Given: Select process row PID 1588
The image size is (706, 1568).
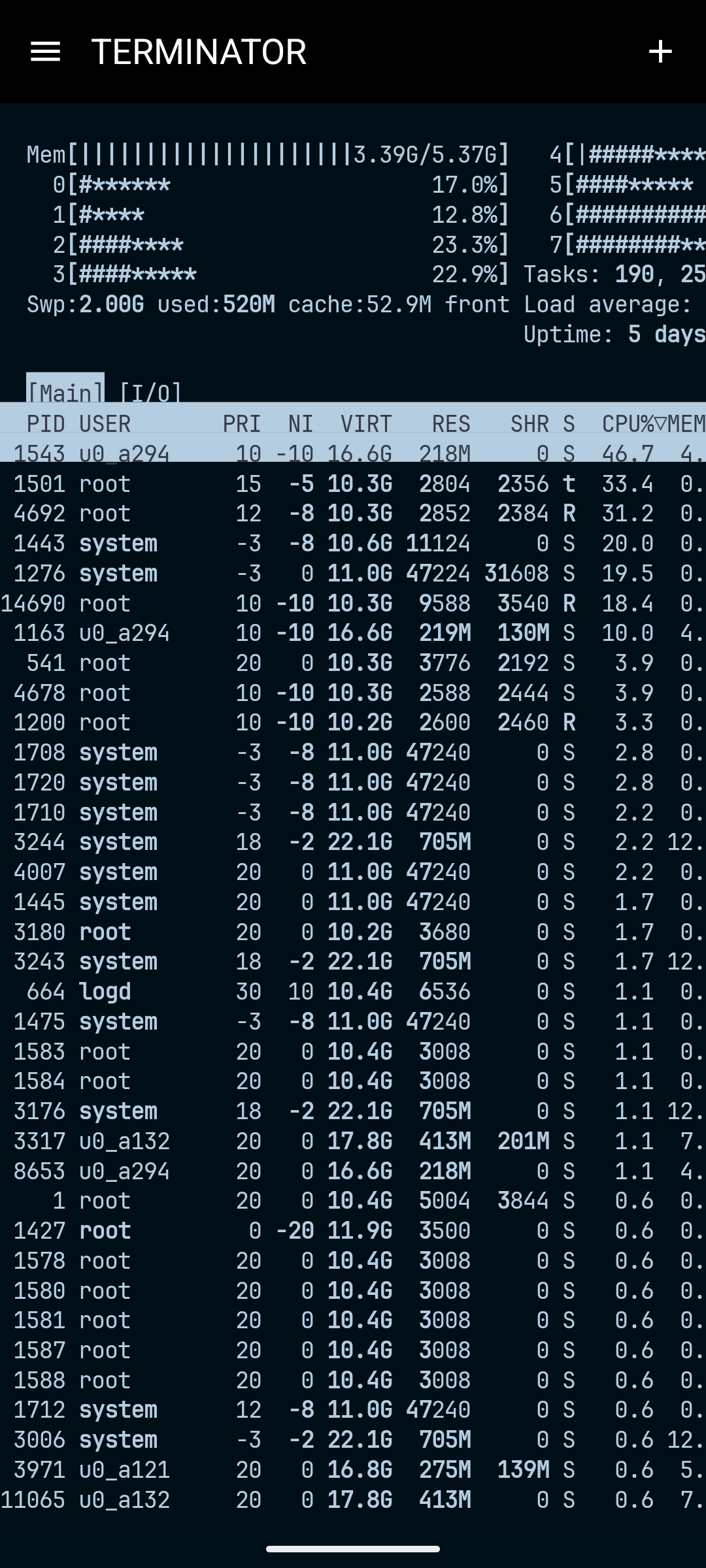Looking at the screenshot, I should point(353,1380).
